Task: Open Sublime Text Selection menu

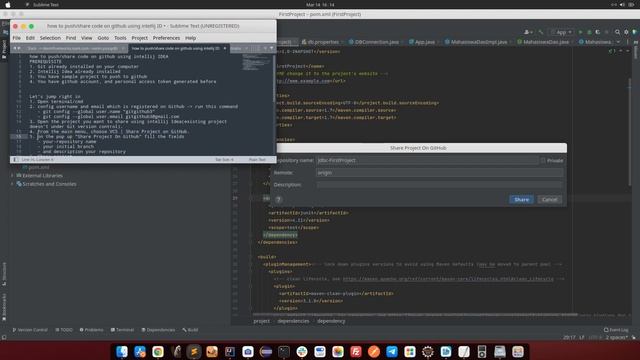Action: (50, 38)
